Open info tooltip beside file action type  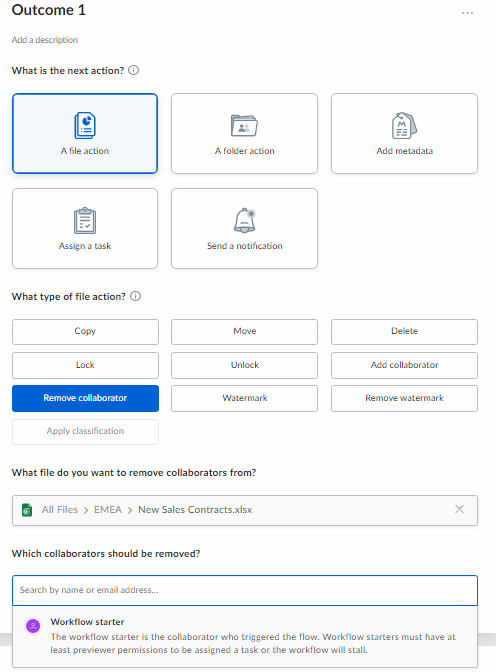click(135, 296)
